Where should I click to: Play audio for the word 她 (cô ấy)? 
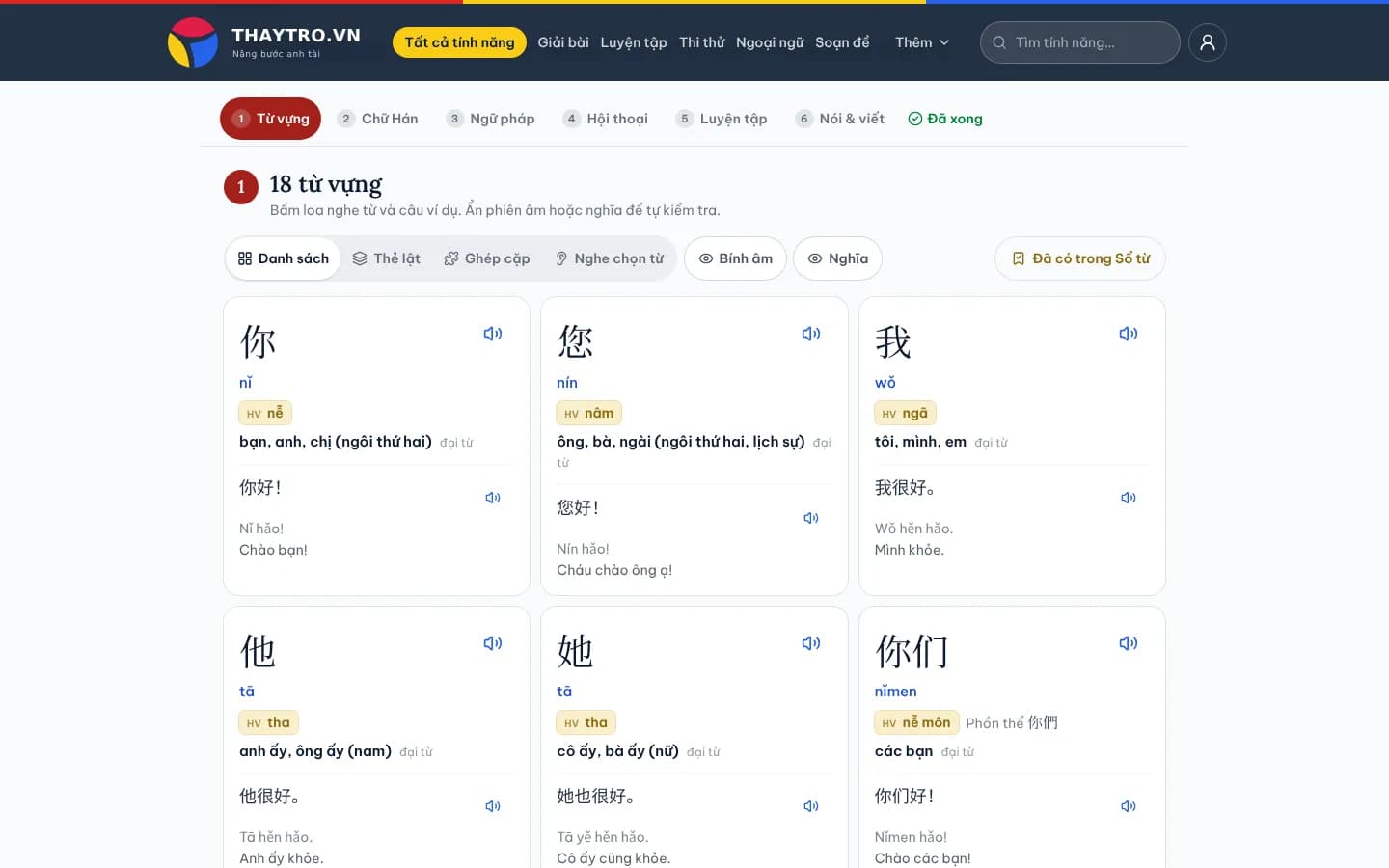[811, 643]
